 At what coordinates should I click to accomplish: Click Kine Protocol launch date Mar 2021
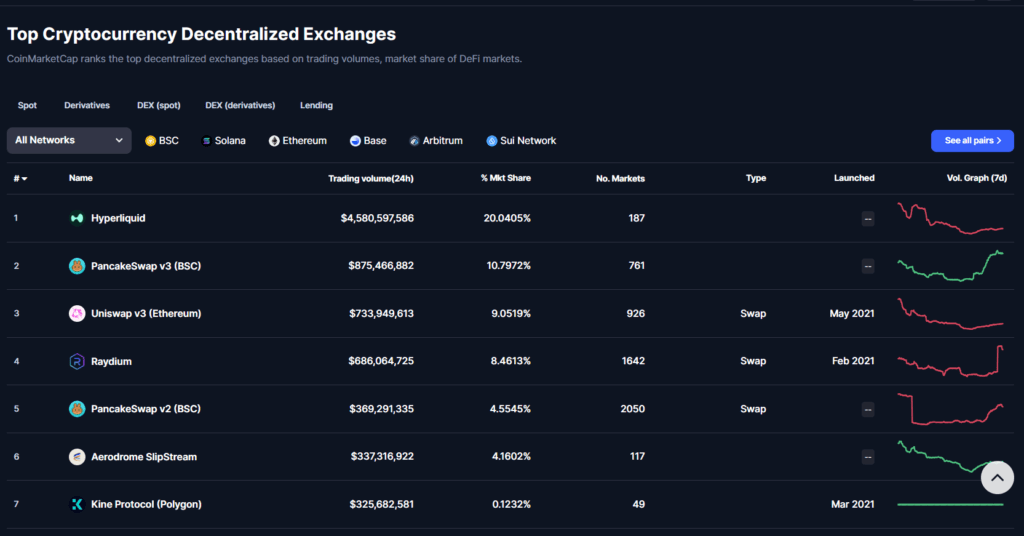tap(852, 504)
